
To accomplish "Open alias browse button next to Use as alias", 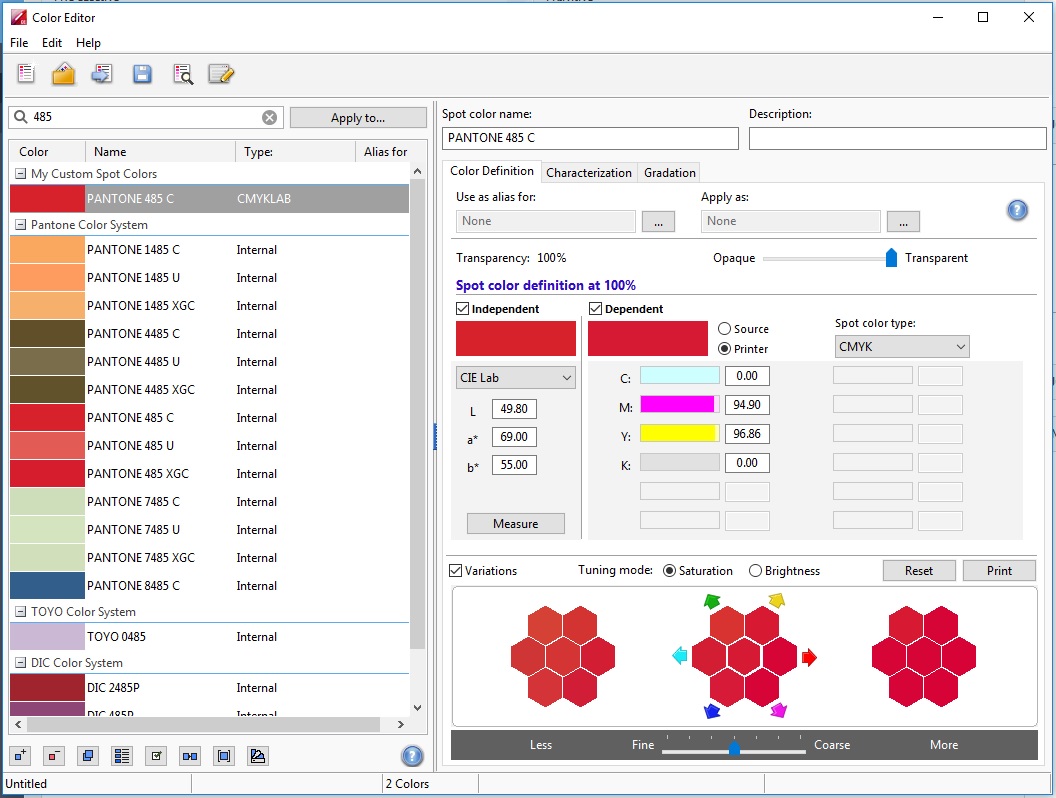I will 658,222.
